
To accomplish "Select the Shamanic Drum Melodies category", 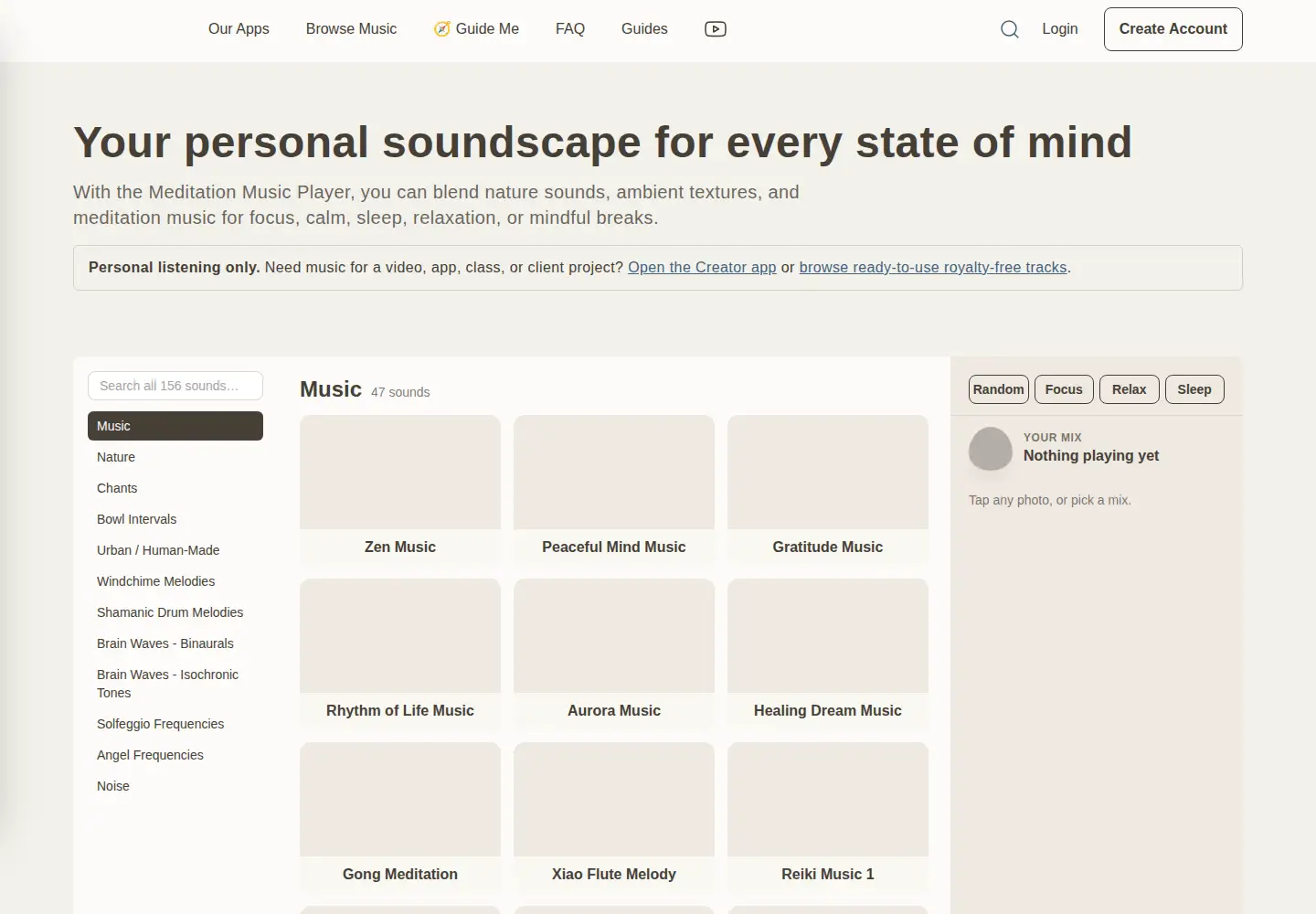I will click(x=175, y=612).
